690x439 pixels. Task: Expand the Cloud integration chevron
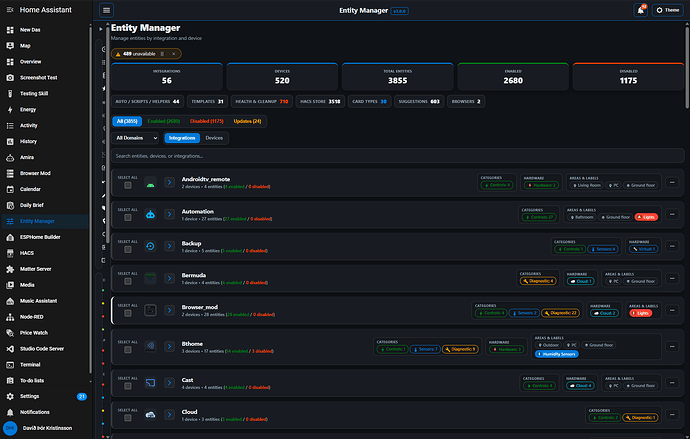pos(169,415)
